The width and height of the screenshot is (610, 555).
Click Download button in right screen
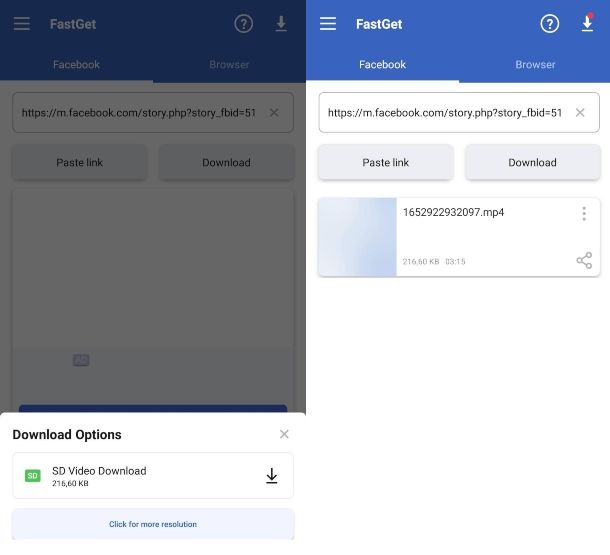pyautogui.click(x=532, y=162)
